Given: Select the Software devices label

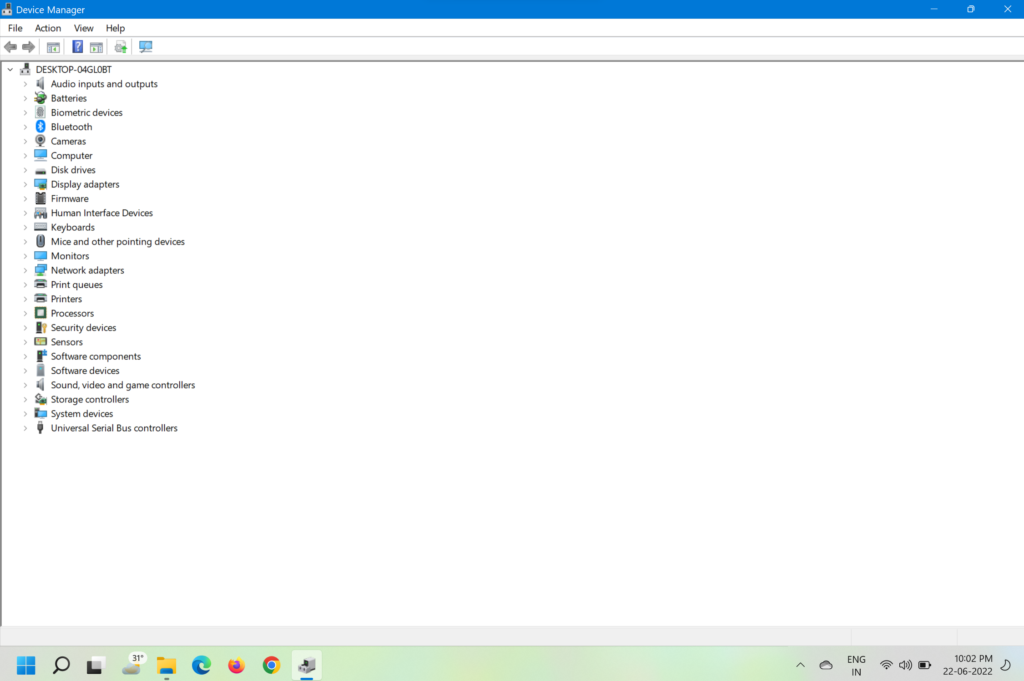Looking at the screenshot, I should click(85, 371).
